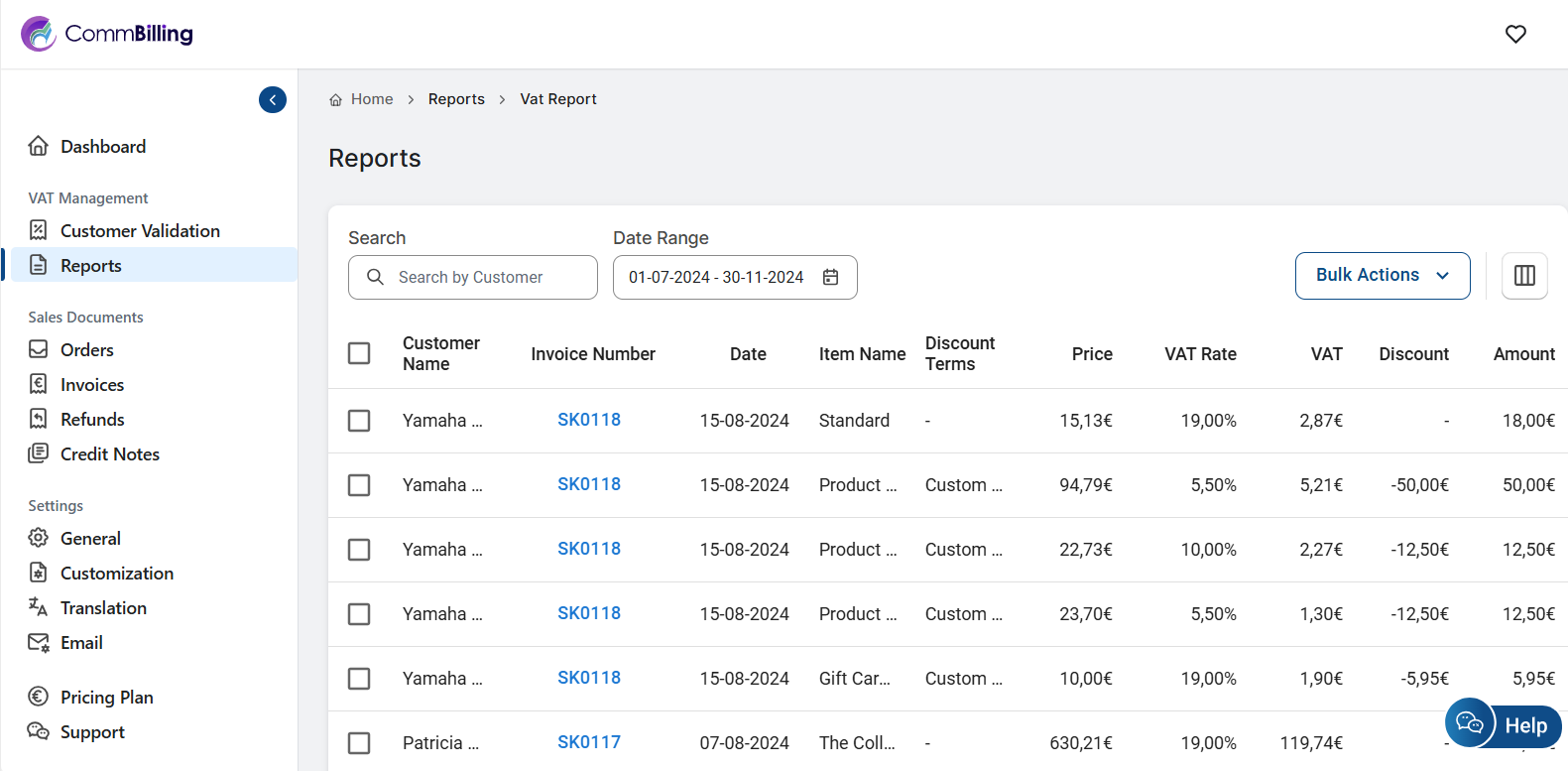The height and width of the screenshot is (771, 1568).
Task: Go to Credit Notes in the sidebar
Action: 109,454
